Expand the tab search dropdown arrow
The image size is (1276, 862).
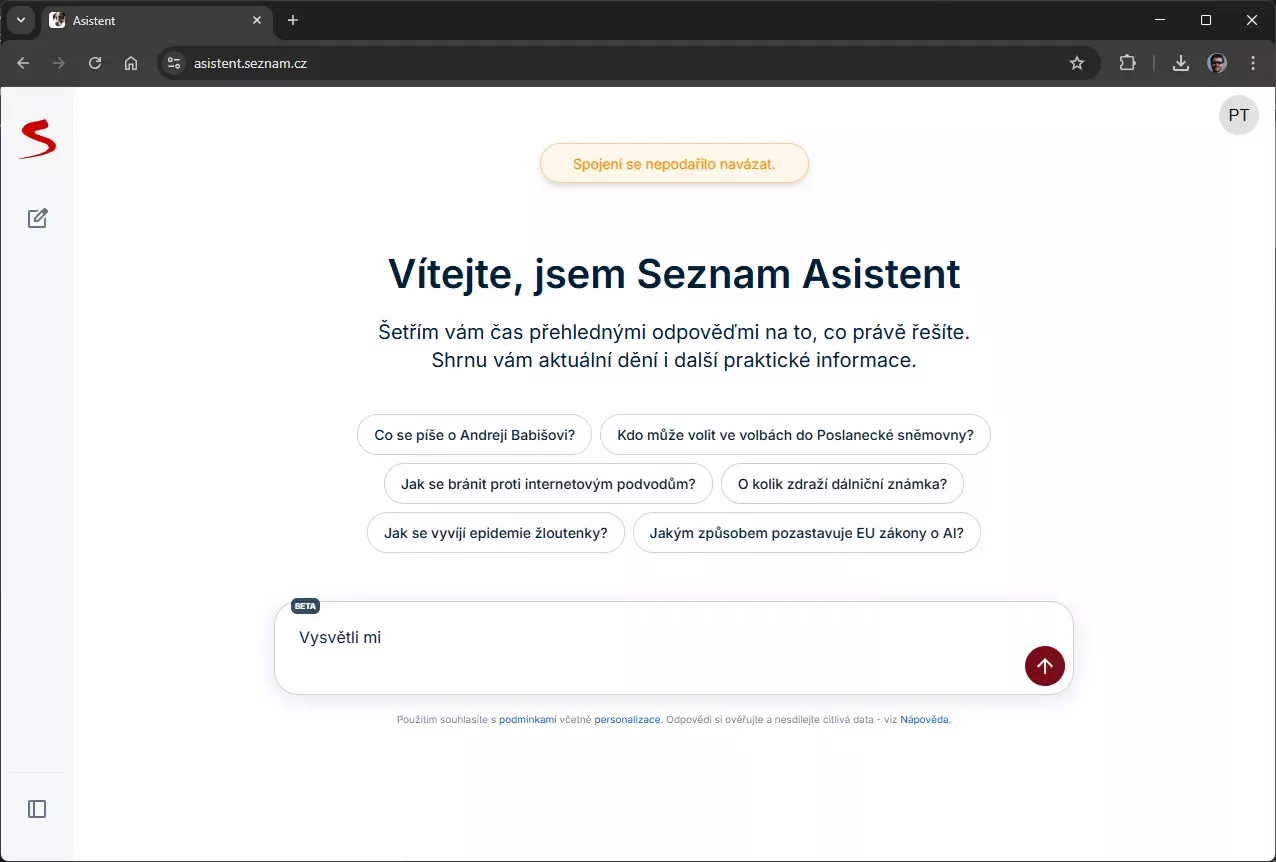pyautogui.click(x=21, y=20)
